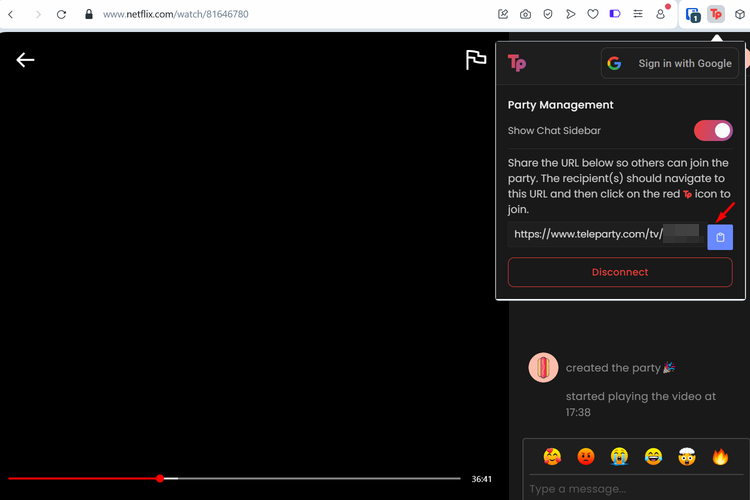
Task: Click the heart bookmark icon
Action: 593,14
